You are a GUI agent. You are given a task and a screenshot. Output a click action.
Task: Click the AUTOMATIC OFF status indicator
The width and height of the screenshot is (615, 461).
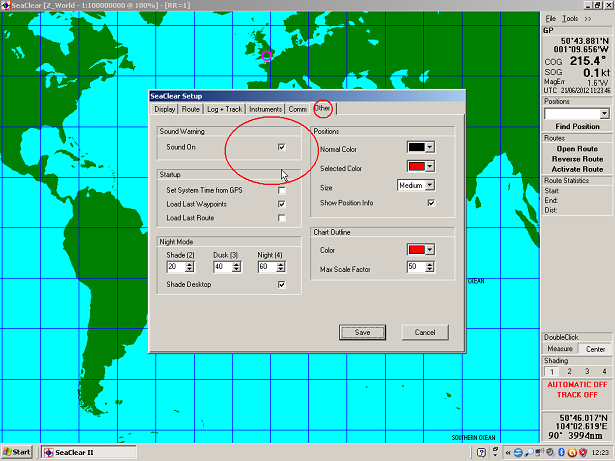click(x=577, y=385)
